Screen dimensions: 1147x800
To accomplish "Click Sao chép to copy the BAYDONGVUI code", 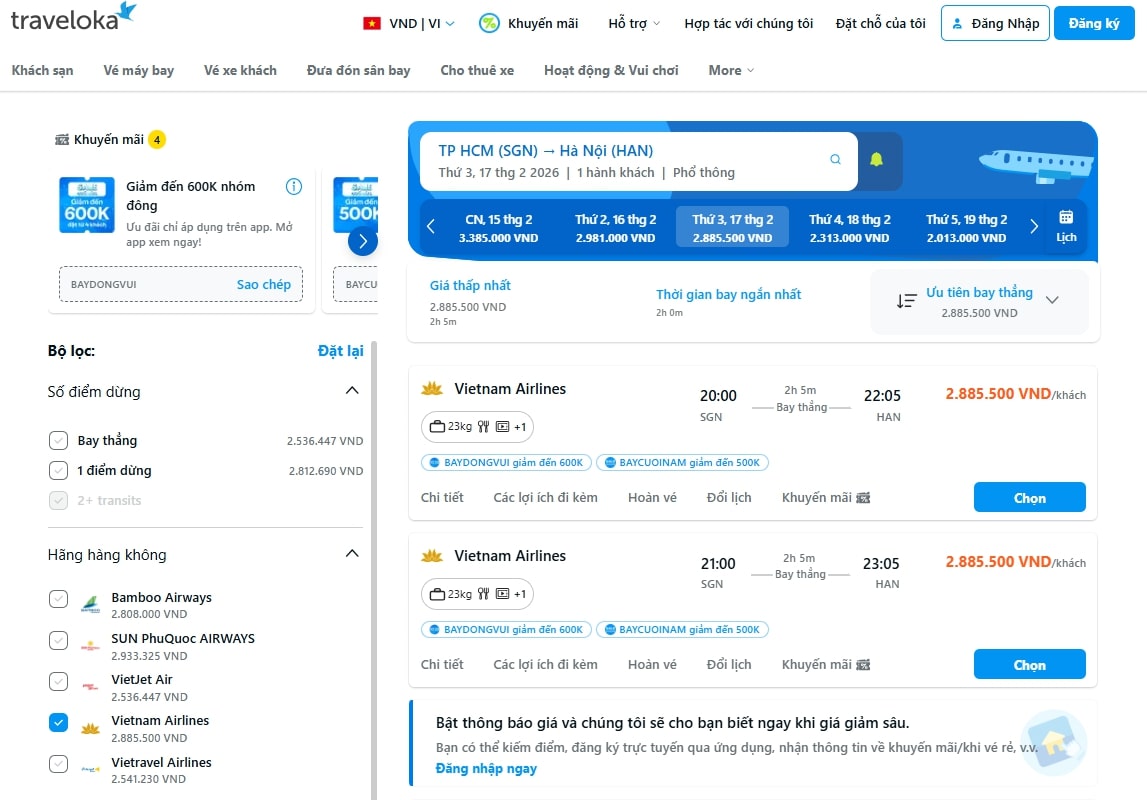I will click(x=263, y=284).
